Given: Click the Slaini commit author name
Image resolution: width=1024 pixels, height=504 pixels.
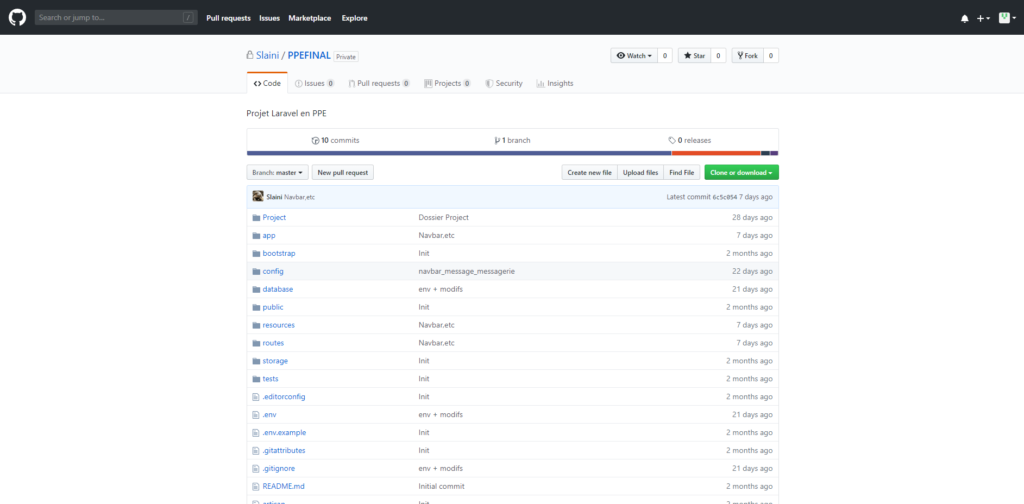Looking at the screenshot, I should point(274,197).
